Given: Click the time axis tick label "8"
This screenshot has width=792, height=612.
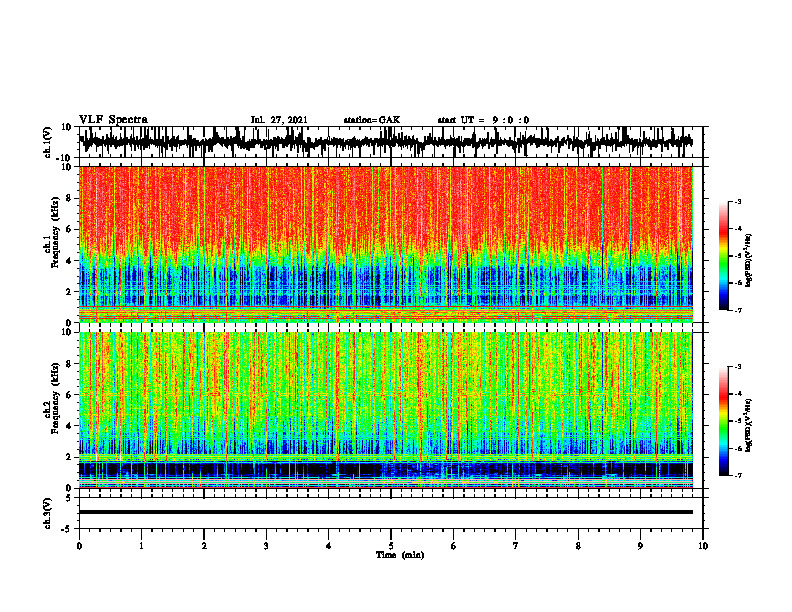Looking at the screenshot, I should point(578,546).
